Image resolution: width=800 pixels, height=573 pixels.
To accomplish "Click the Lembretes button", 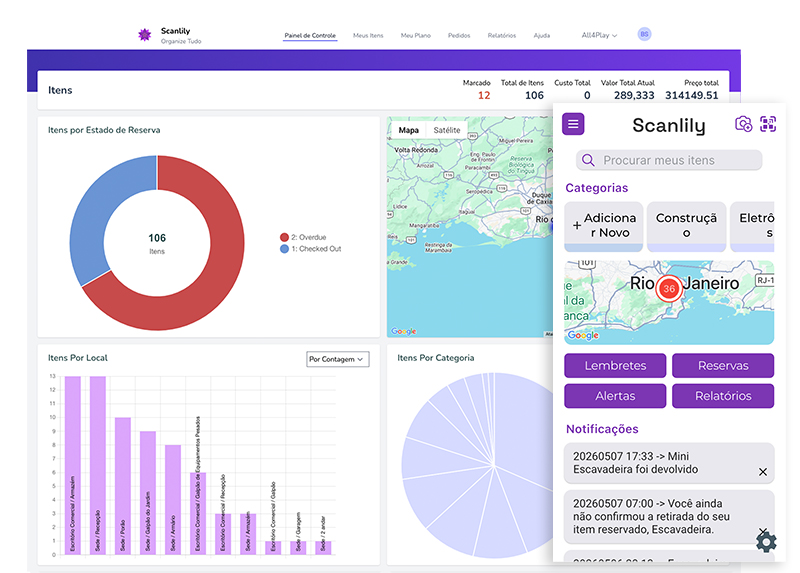I will point(615,365).
